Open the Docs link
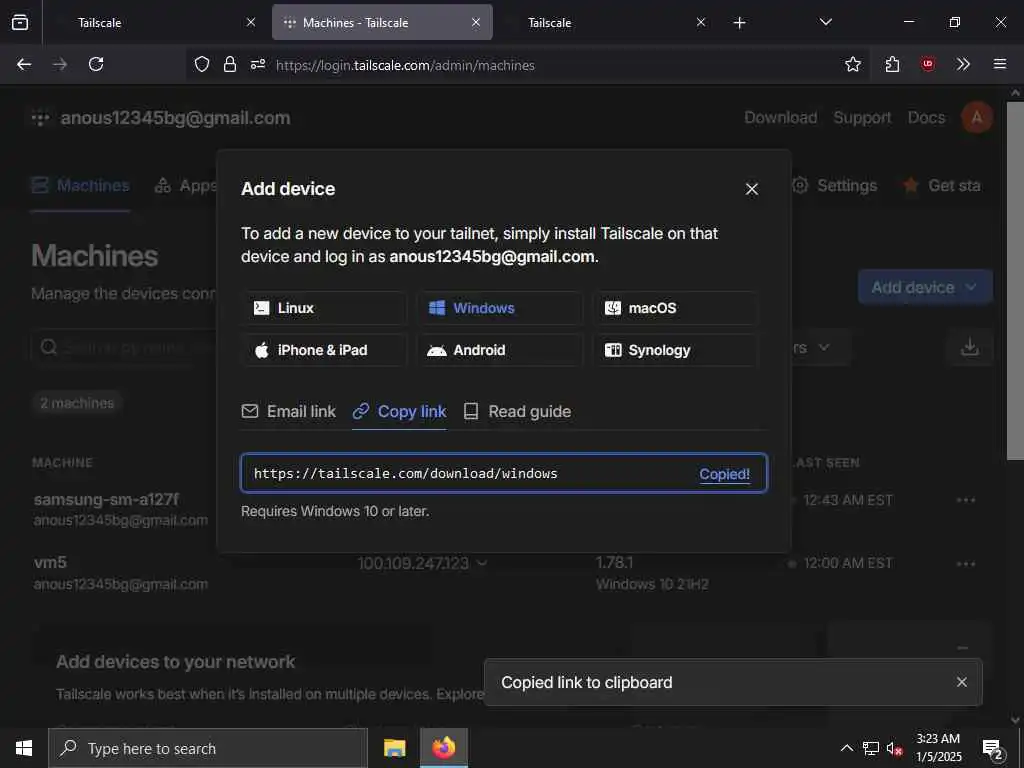 pyautogui.click(x=926, y=118)
